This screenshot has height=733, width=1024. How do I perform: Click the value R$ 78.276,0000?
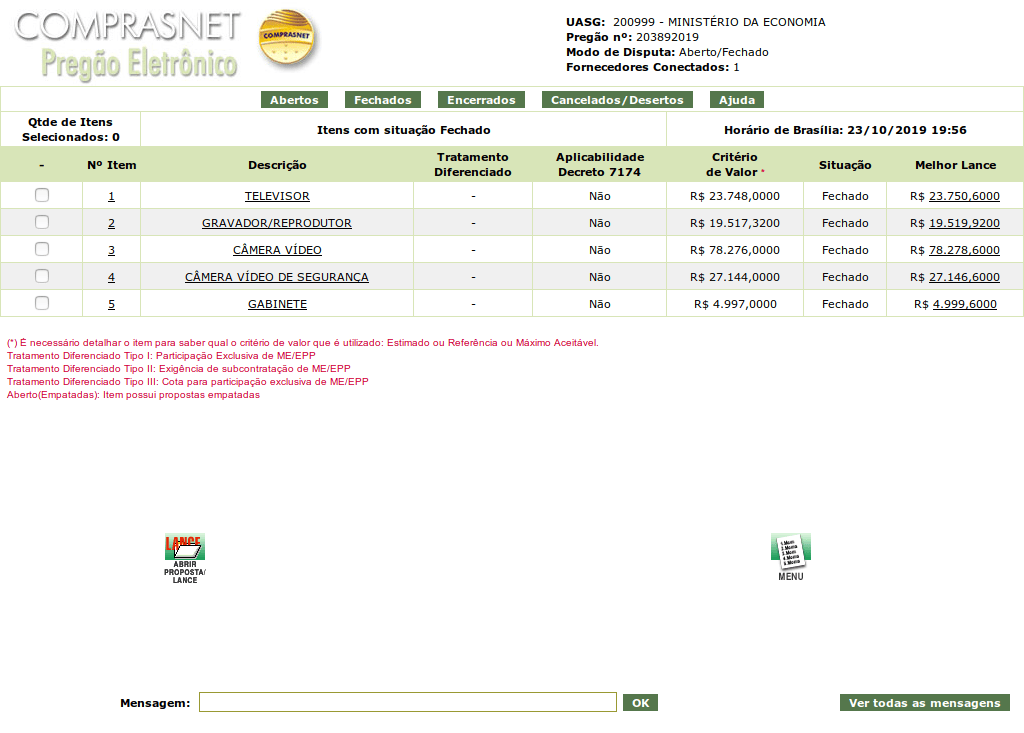point(735,250)
